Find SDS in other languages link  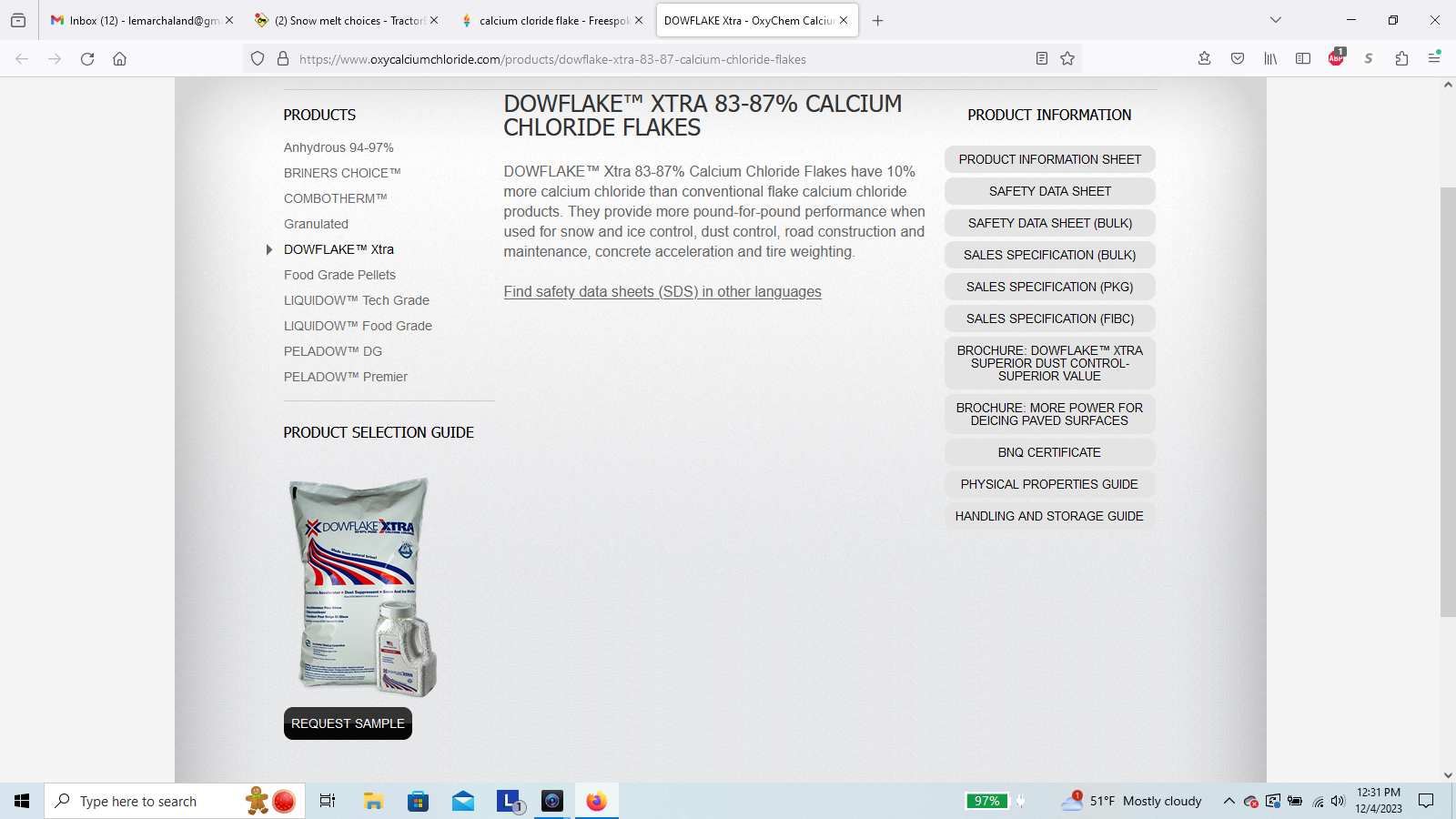click(662, 291)
